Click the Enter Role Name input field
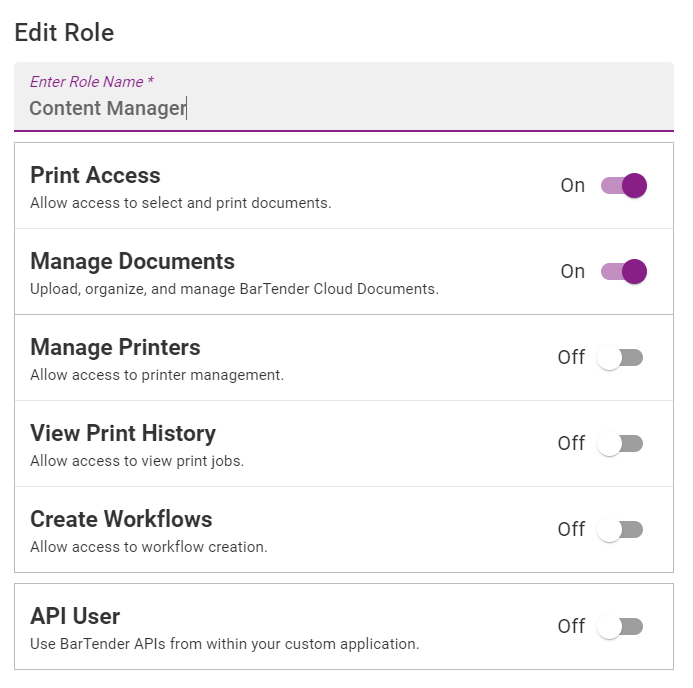This screenshot has height=688, width=693. click(344, 97)
